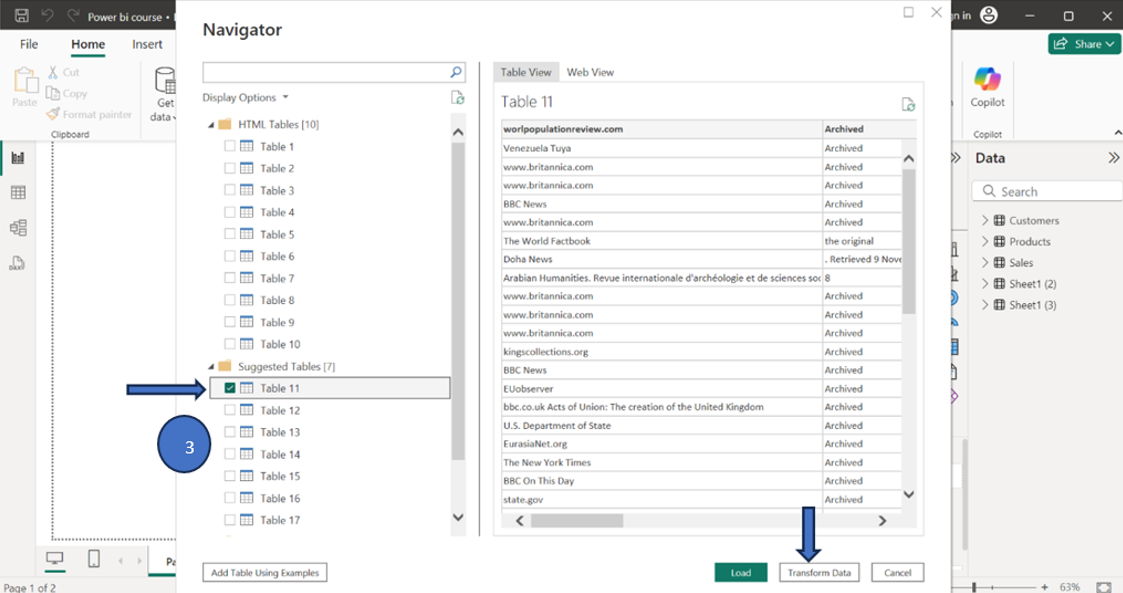The width and height of the screenshot is (1123, 593).
Task: Click the Copilot icon in the ribbon
Action: pyautogui.click(x=987, y=80)
